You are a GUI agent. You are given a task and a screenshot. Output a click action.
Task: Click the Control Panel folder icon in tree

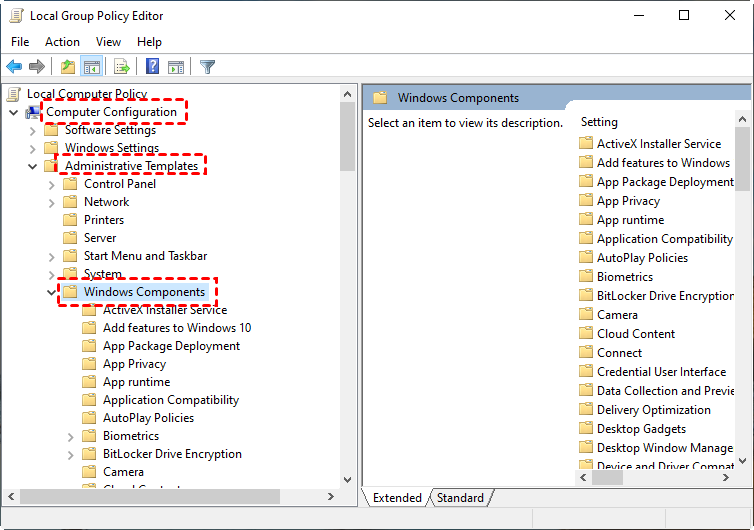pyautogui.click(x=70, y=184)
